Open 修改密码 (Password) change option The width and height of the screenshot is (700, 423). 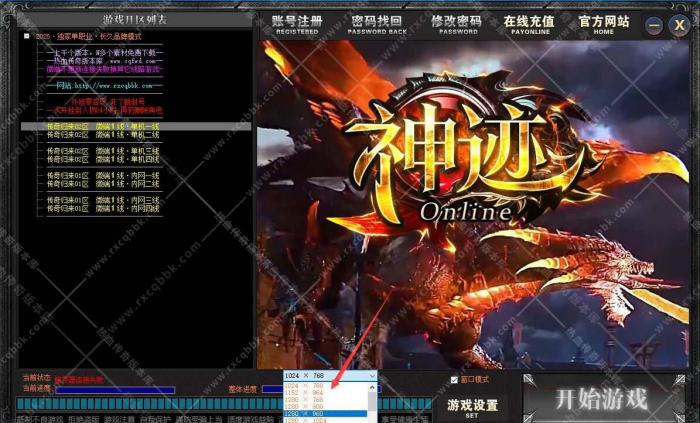(x=456, y=24)
